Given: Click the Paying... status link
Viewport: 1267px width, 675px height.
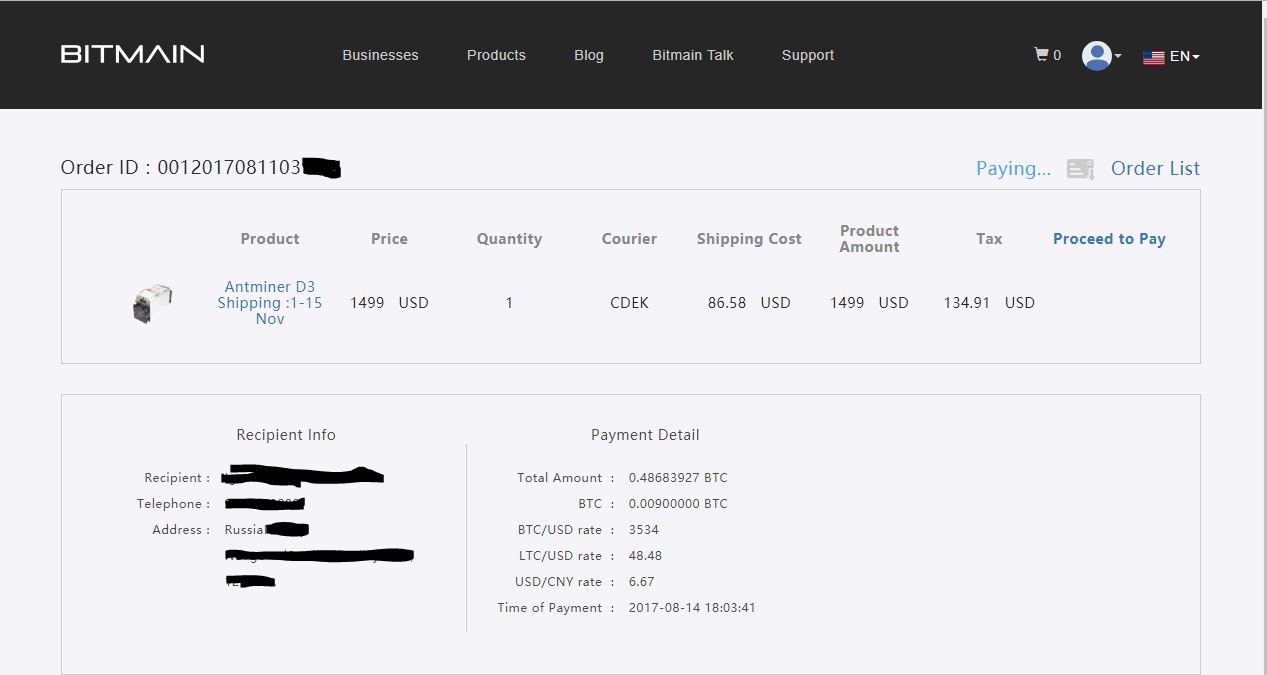Looking at the screenshot, I should pyautogui.click(x=1013, y=169).
